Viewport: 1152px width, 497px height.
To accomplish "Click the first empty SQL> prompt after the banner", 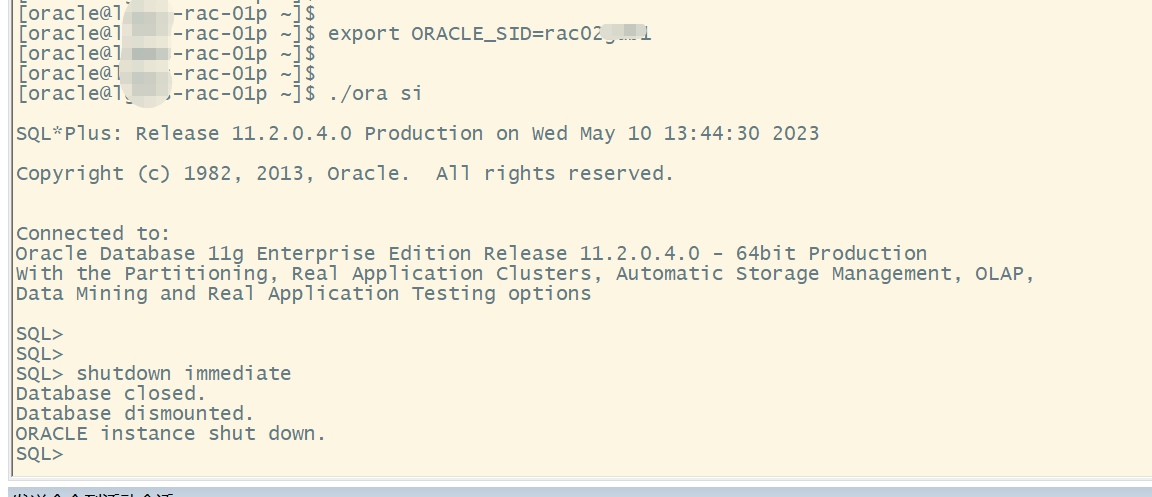I will 40,334.
